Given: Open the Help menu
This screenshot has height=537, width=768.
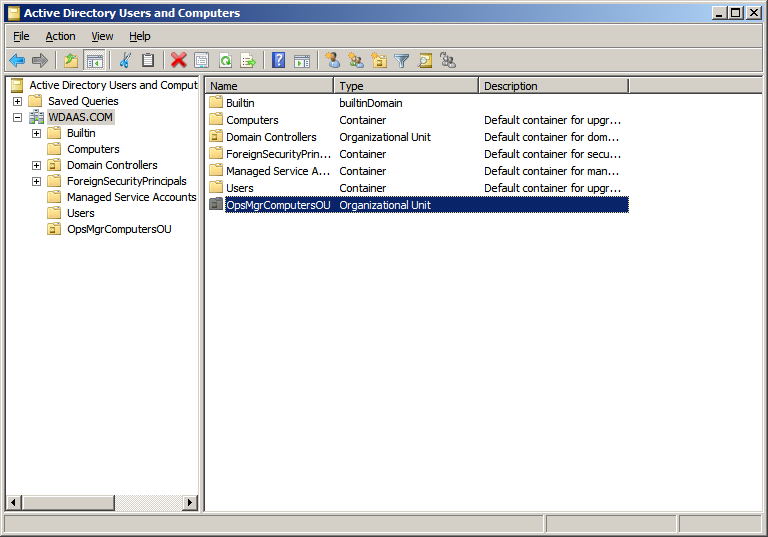Looking at the screenshot, I should (140, 36).
